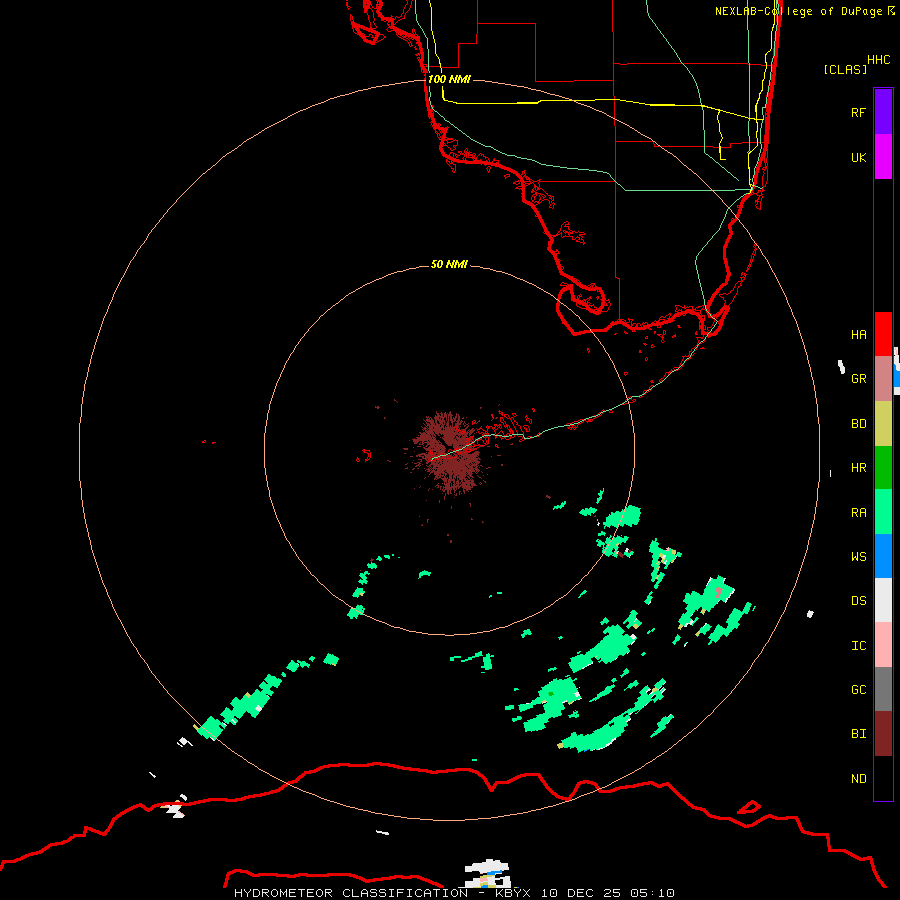
Task: Click the 'UK' legend label
Action: pyautogui.click(x=858, y=157)
